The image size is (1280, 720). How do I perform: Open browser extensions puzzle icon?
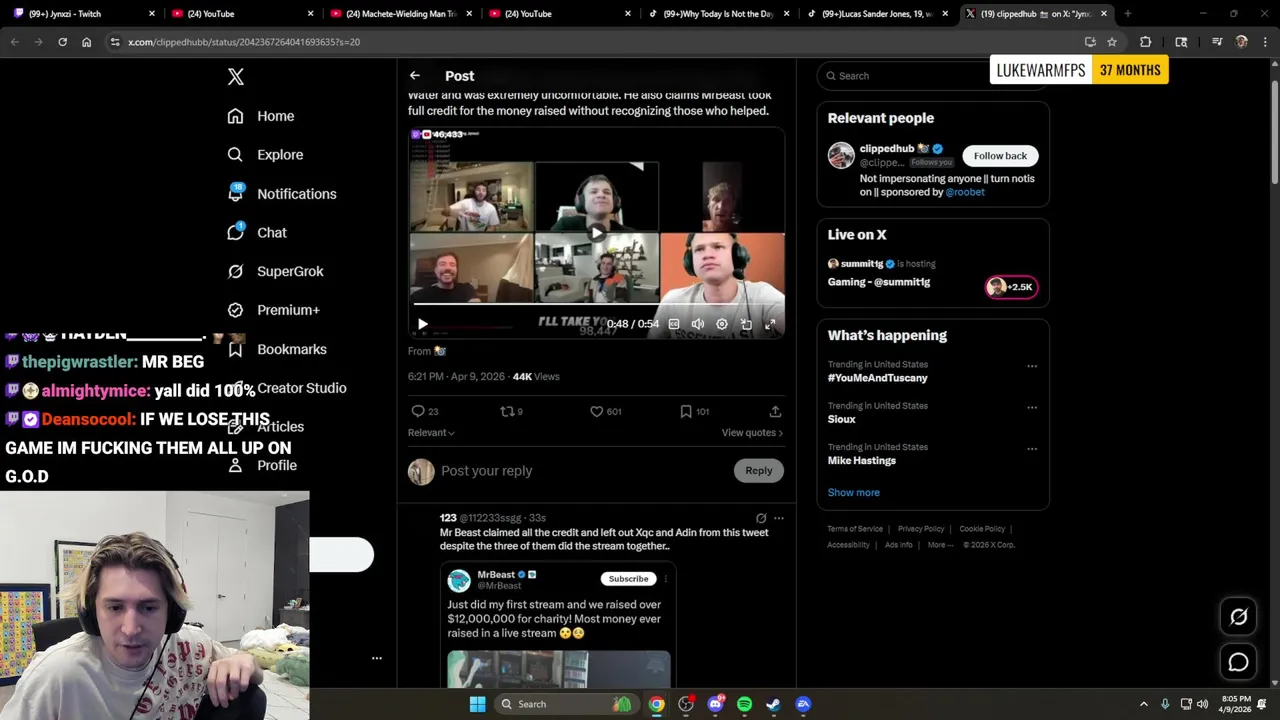tap(1145, 42)
